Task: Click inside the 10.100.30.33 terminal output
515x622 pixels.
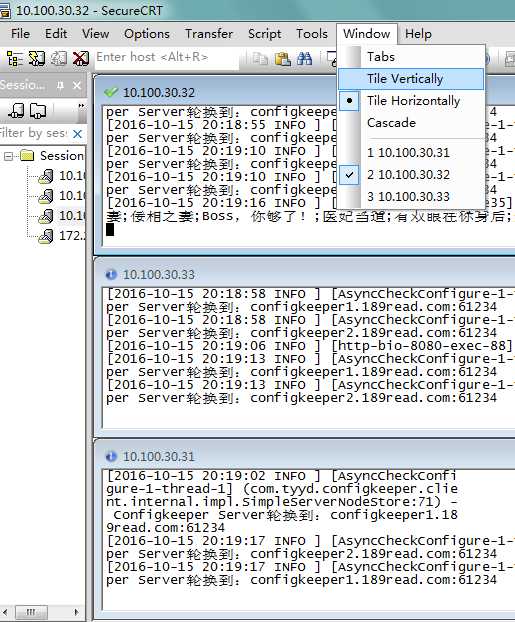Action: coord(309,357)
